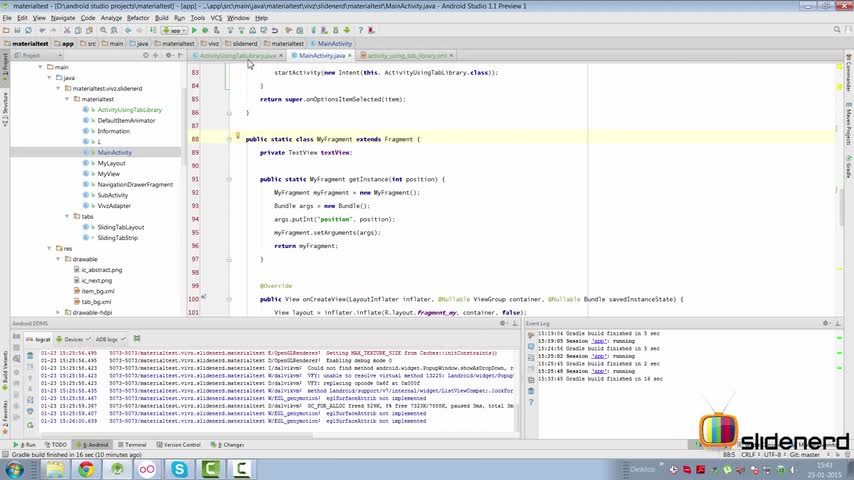Click the green Run app button
Screen dimensions: 854x480
pos(194,30)
